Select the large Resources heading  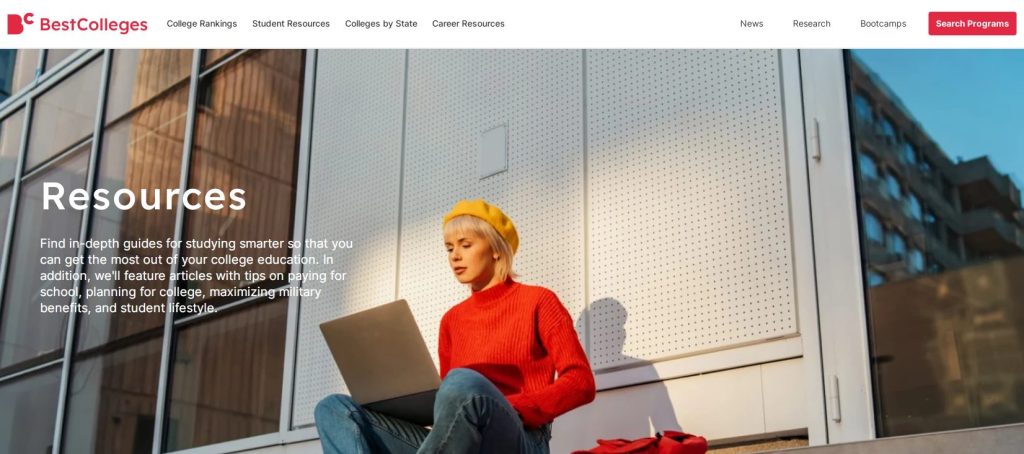coord(144,195)
